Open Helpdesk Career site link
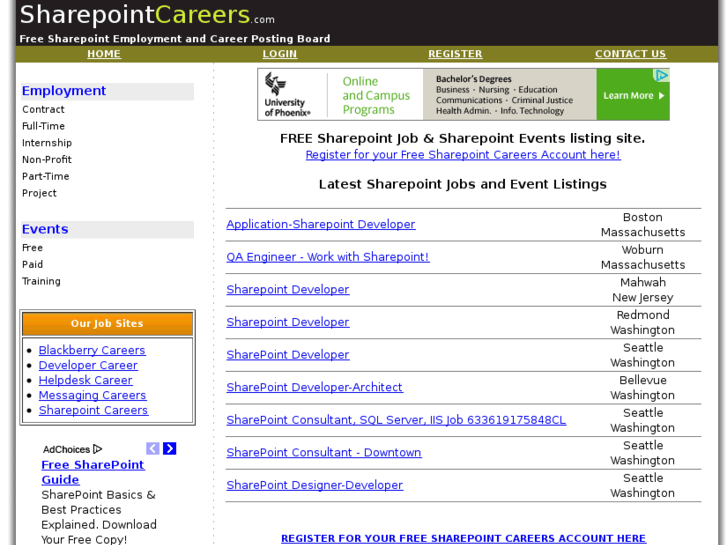Screen dimensions: 727x545 coord(85,380)
